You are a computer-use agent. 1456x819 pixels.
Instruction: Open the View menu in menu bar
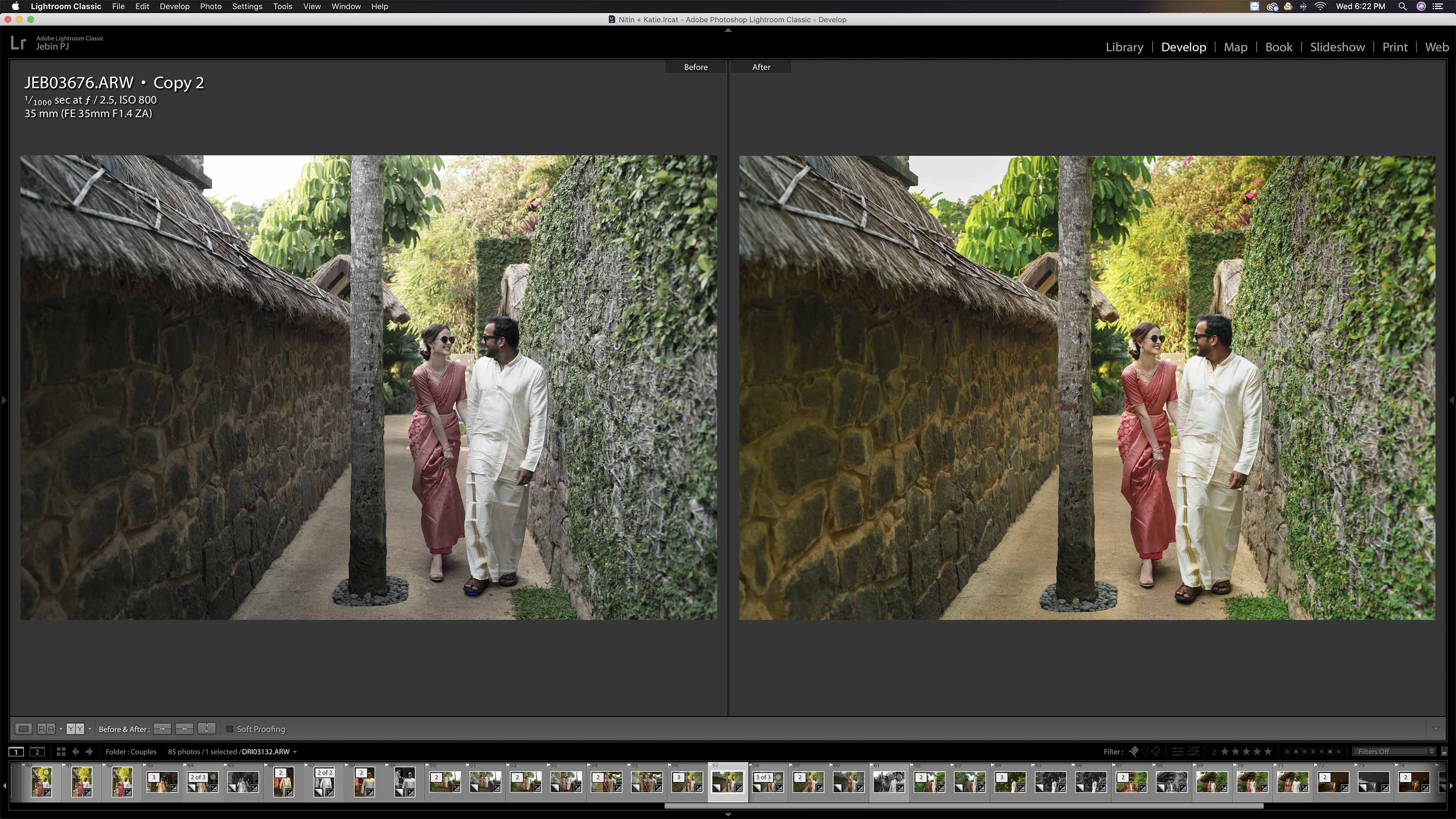312,6
